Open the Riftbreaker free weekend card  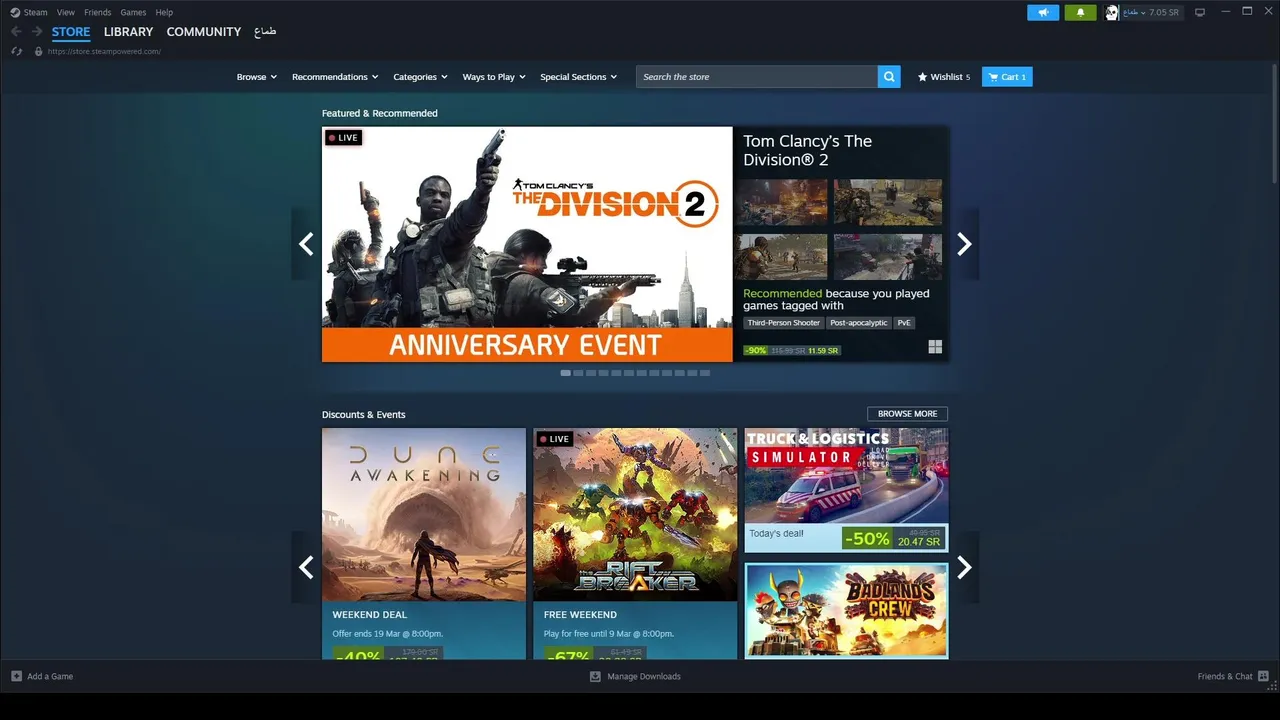[635, 544]
